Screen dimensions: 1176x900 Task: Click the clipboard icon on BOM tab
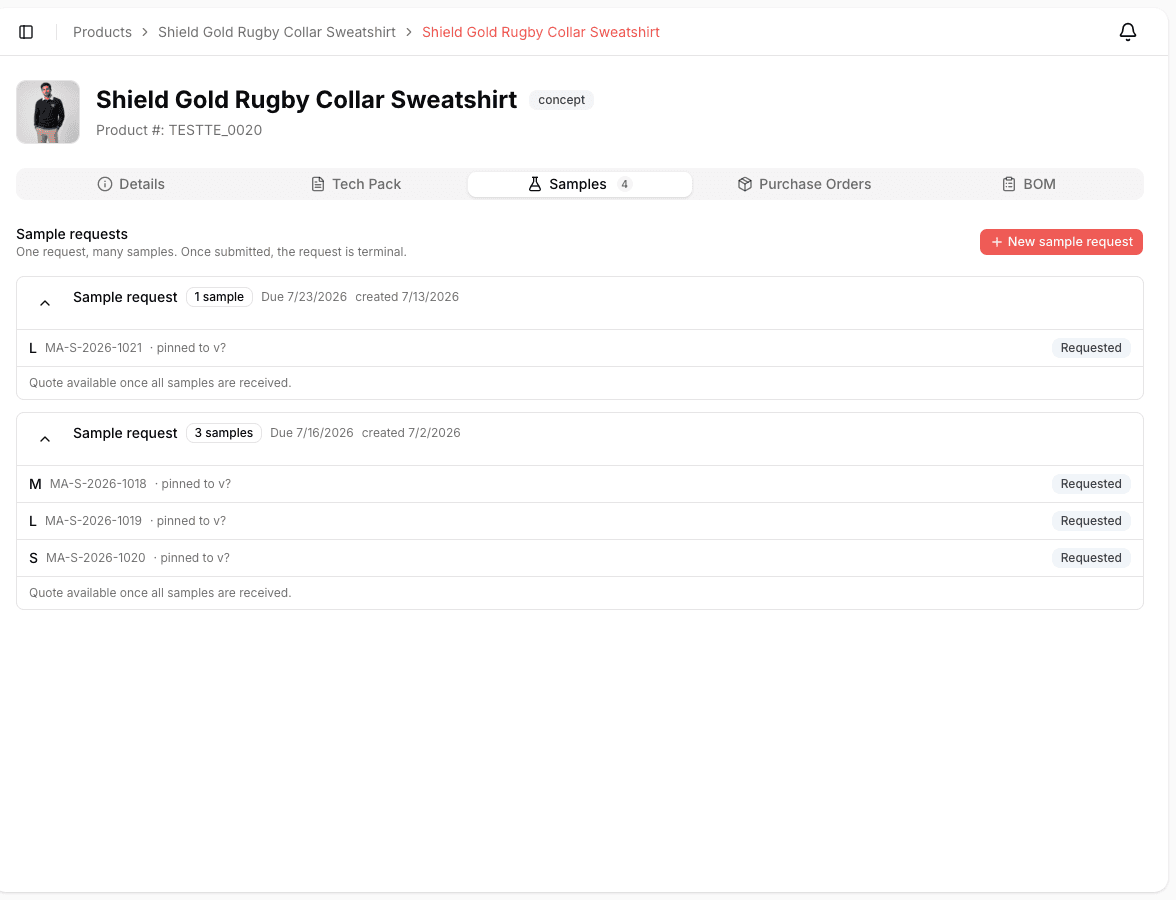tap(1009, 184)
